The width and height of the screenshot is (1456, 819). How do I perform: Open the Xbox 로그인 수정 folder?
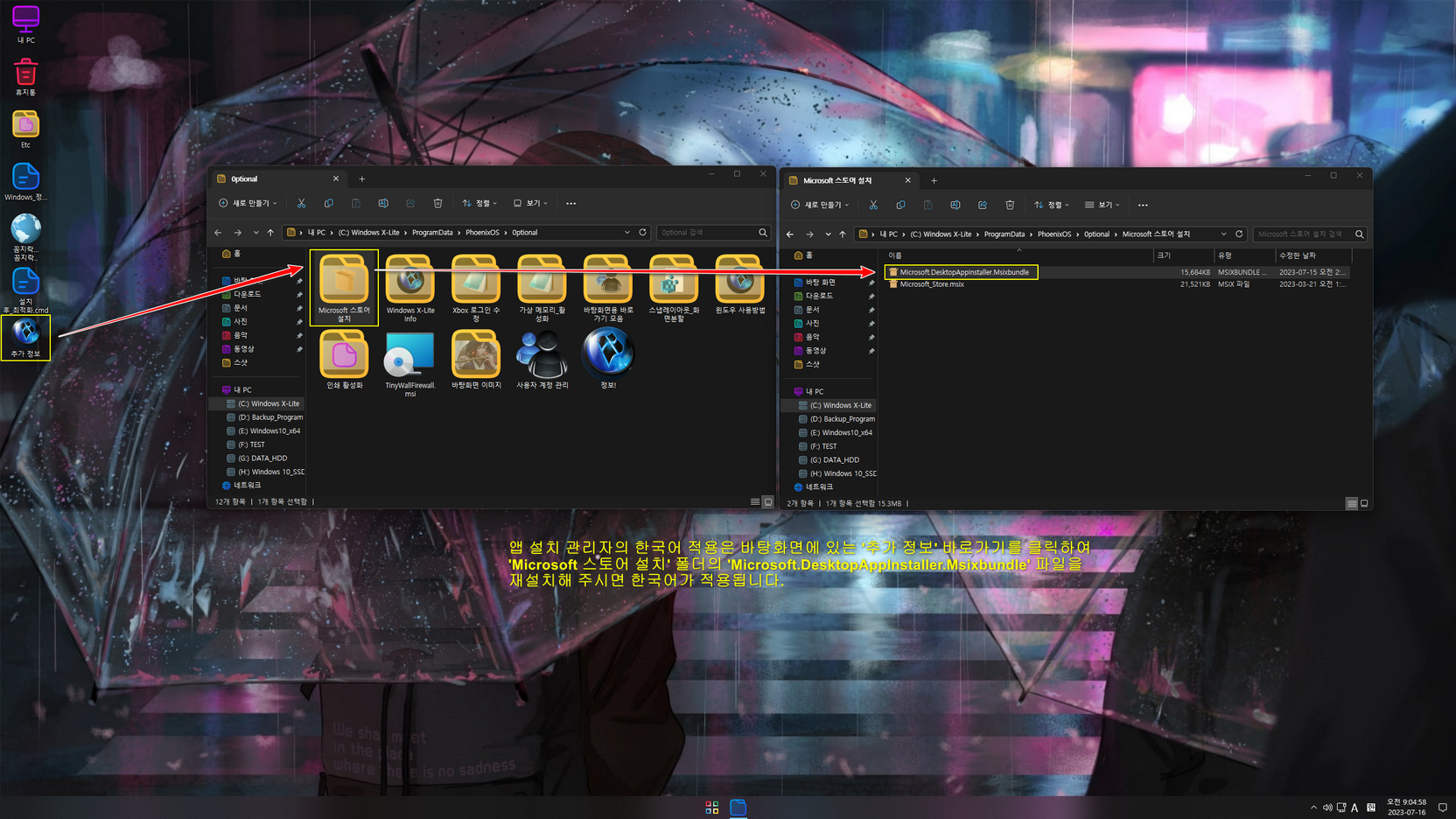tap(476, 288)
